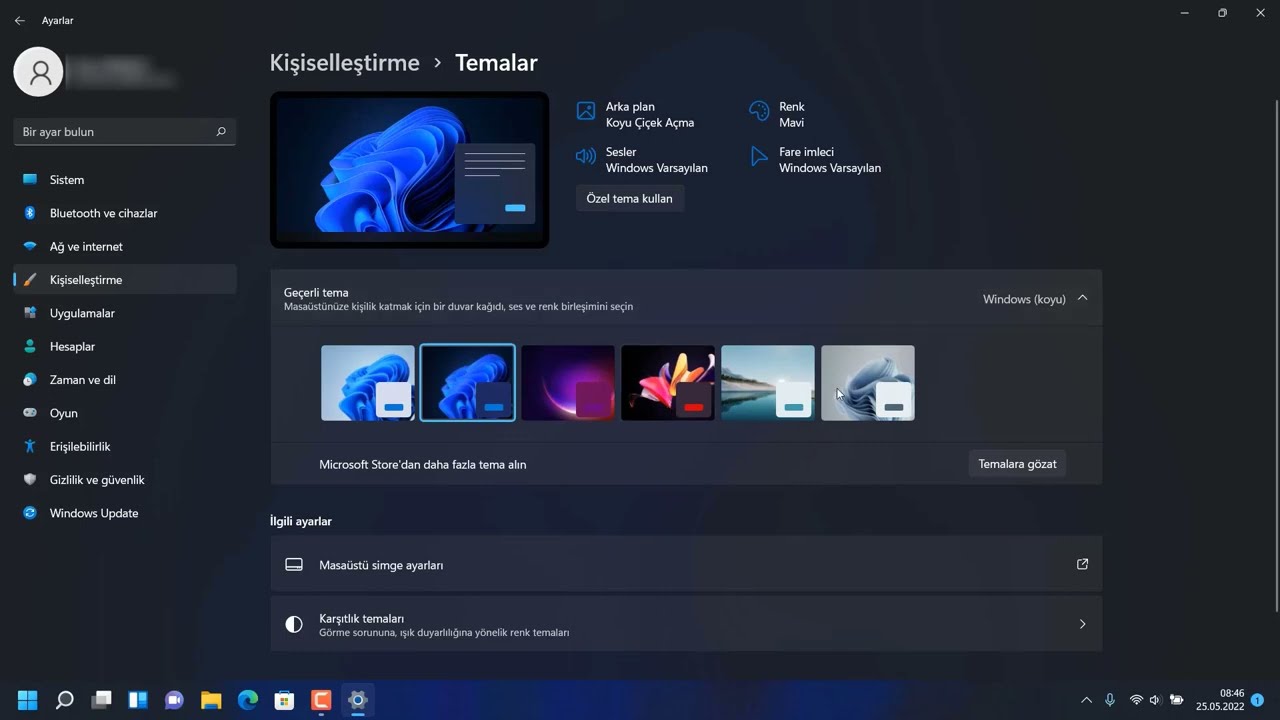Click Kişiselleştirme breadcrumb link

pyautogui.click(x=344, y=62)
